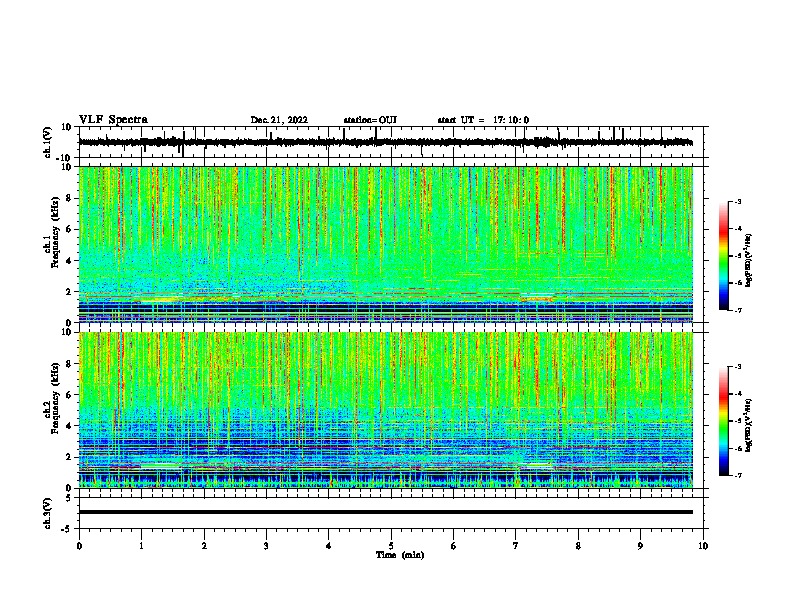This screenshot has height=612, width=792.
Task: Click time axis tick label "4"
Action: pyautogui.click(x=329, y=546)
